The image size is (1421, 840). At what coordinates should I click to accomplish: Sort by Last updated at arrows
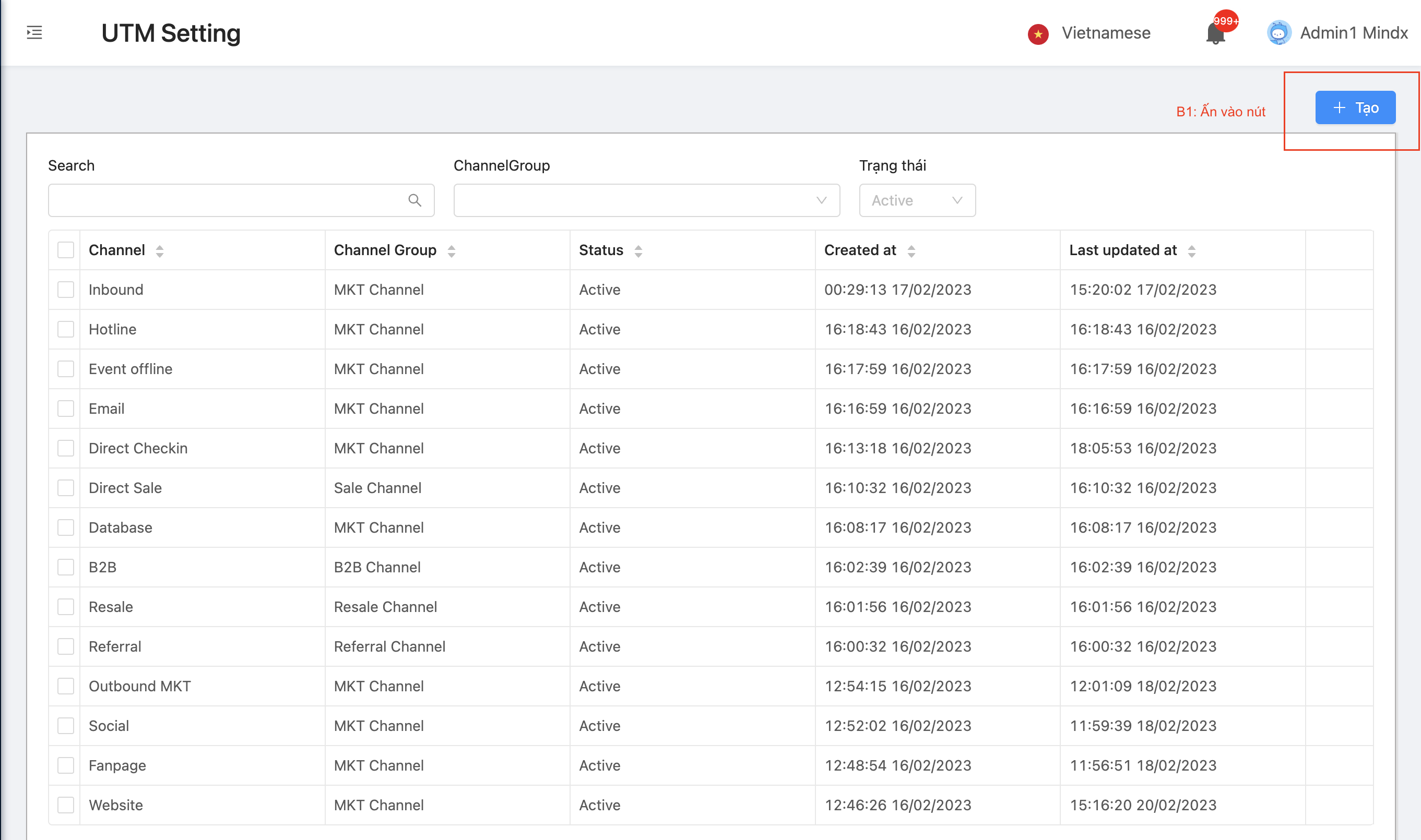(1191, 251)
